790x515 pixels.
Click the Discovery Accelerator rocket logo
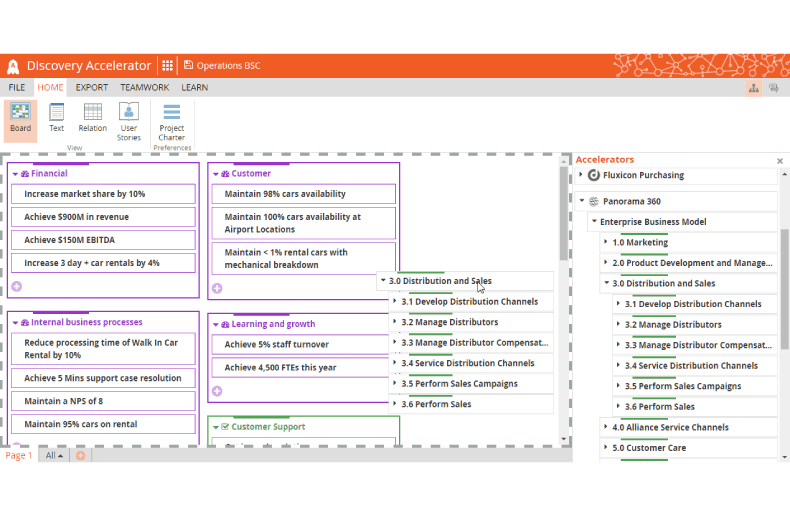[x=13, y=66]
